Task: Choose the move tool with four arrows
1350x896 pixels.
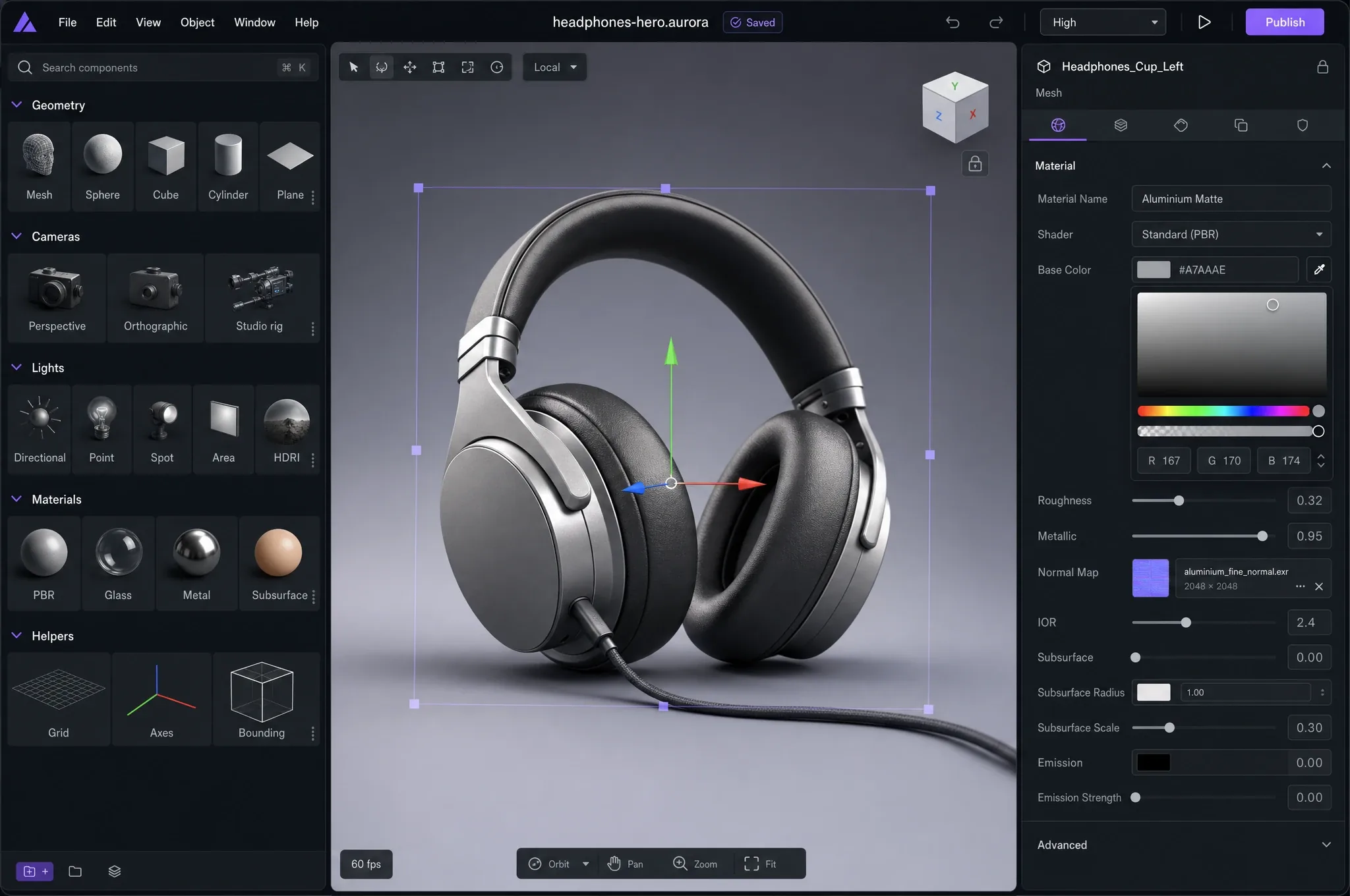Action: click(x=410, y=67)
